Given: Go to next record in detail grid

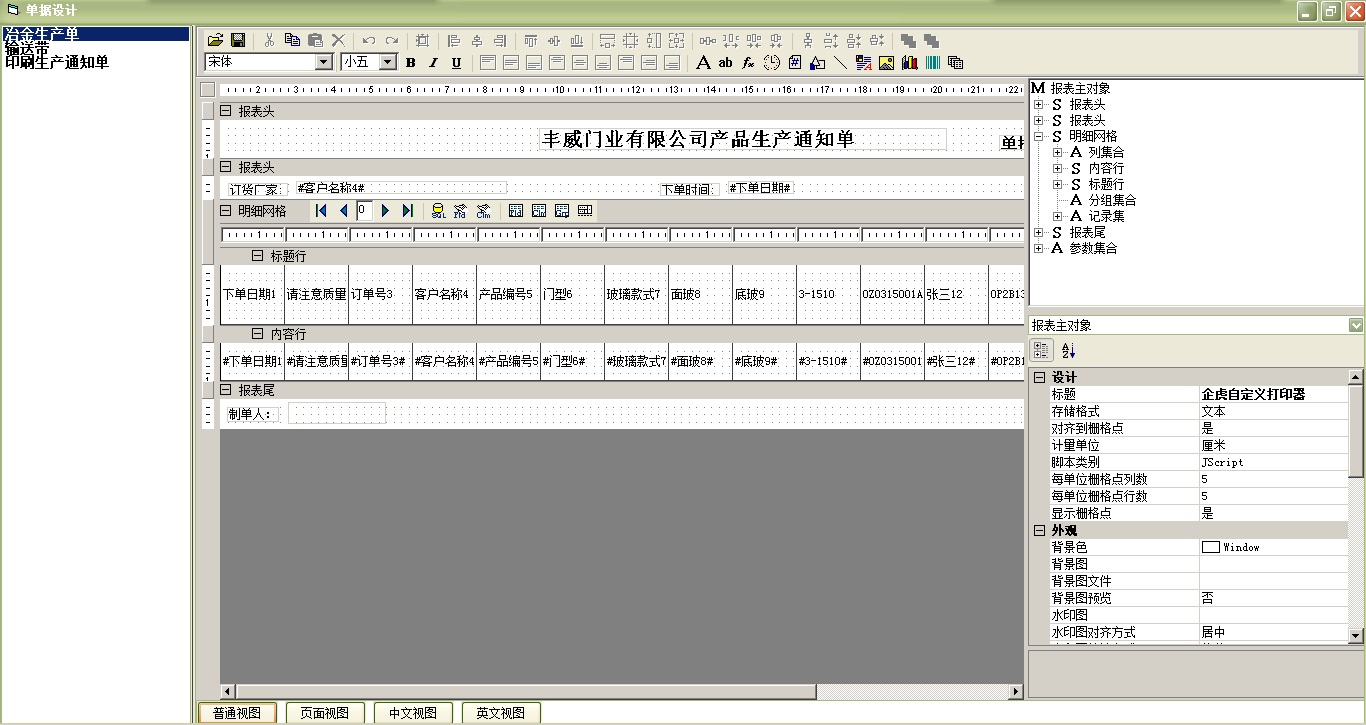Looking at the screenshot, I should (386, 210).
